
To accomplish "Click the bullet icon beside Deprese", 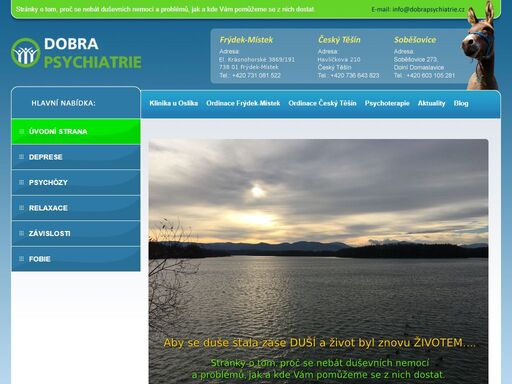I will pyautogui.click(x=22, y=157).
